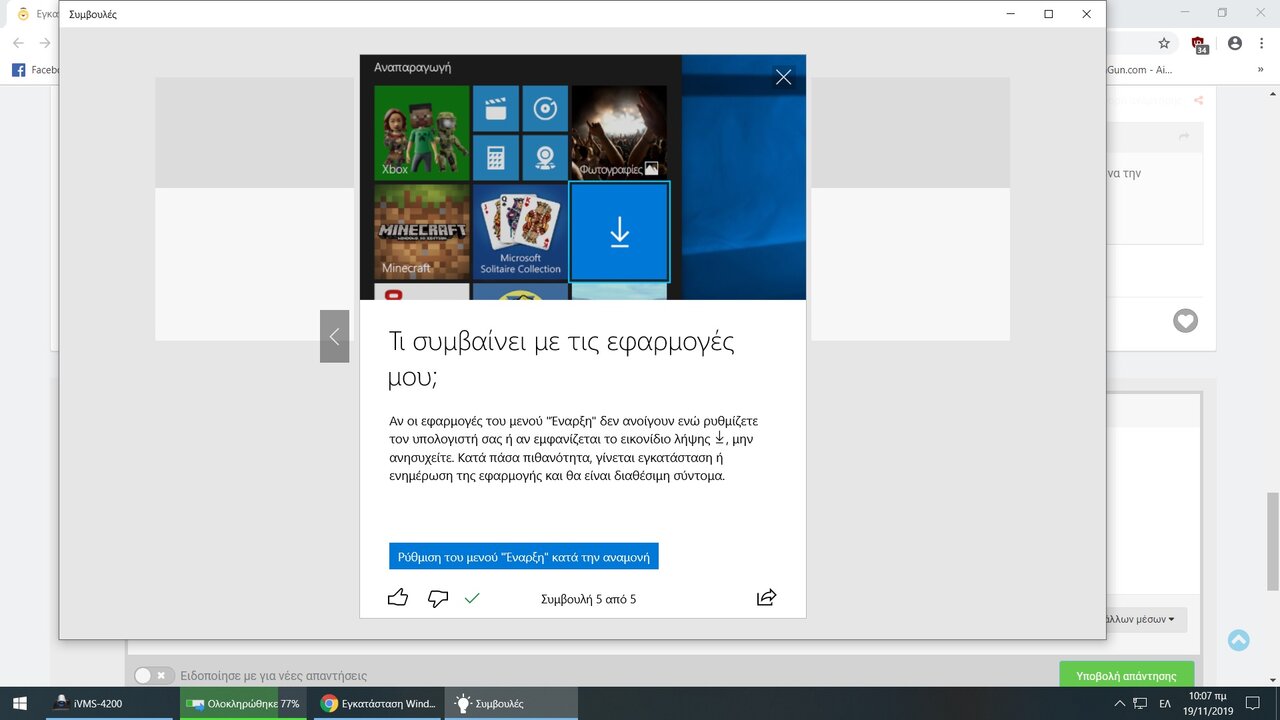Click the Chrome profile avatar icon

click(x=1235, y=43)
